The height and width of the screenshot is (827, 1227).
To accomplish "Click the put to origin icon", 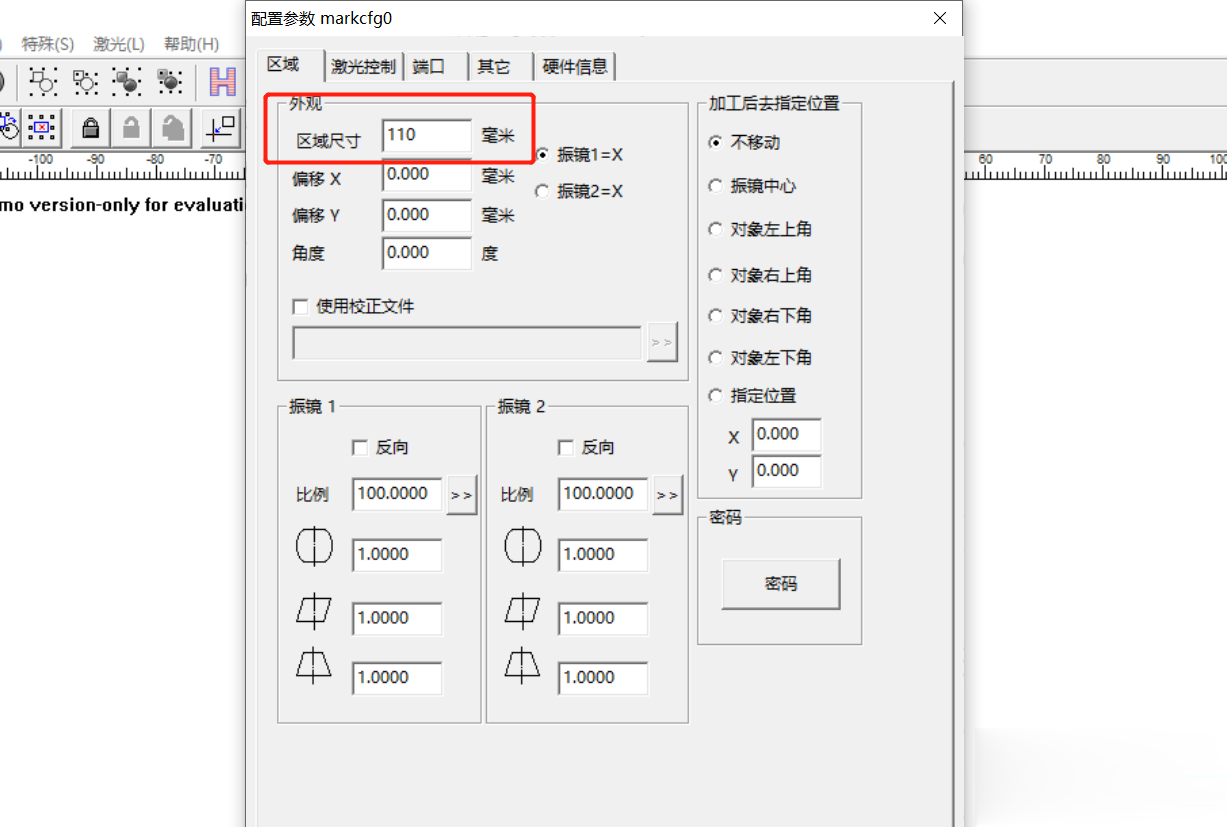I will [x=220, y=127].
